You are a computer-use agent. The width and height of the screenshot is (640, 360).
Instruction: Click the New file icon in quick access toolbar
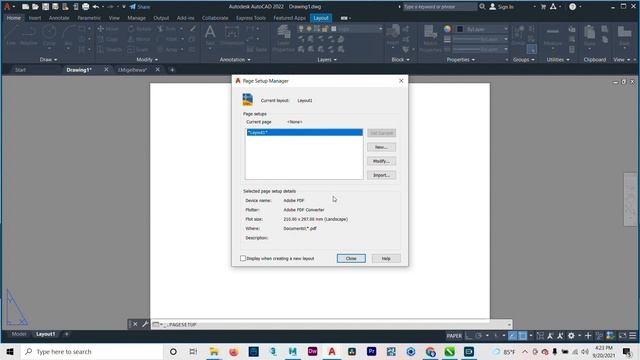(x=25, y=7)
